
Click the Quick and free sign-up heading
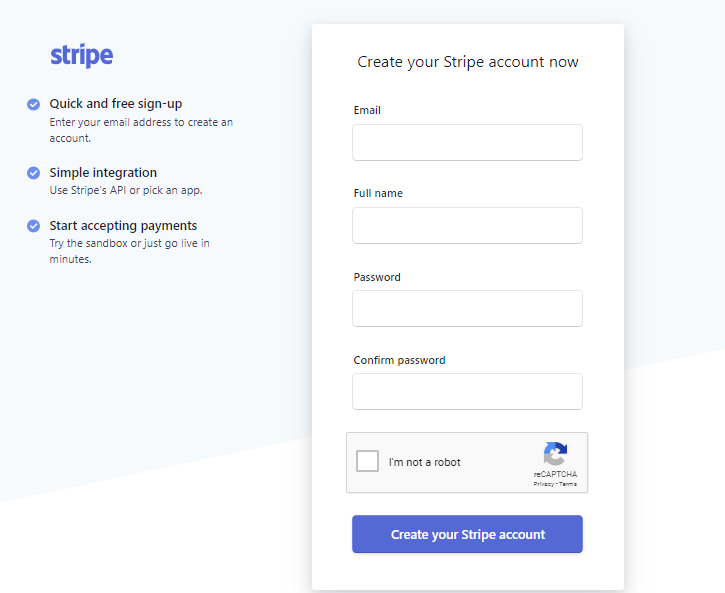[116, 104]
